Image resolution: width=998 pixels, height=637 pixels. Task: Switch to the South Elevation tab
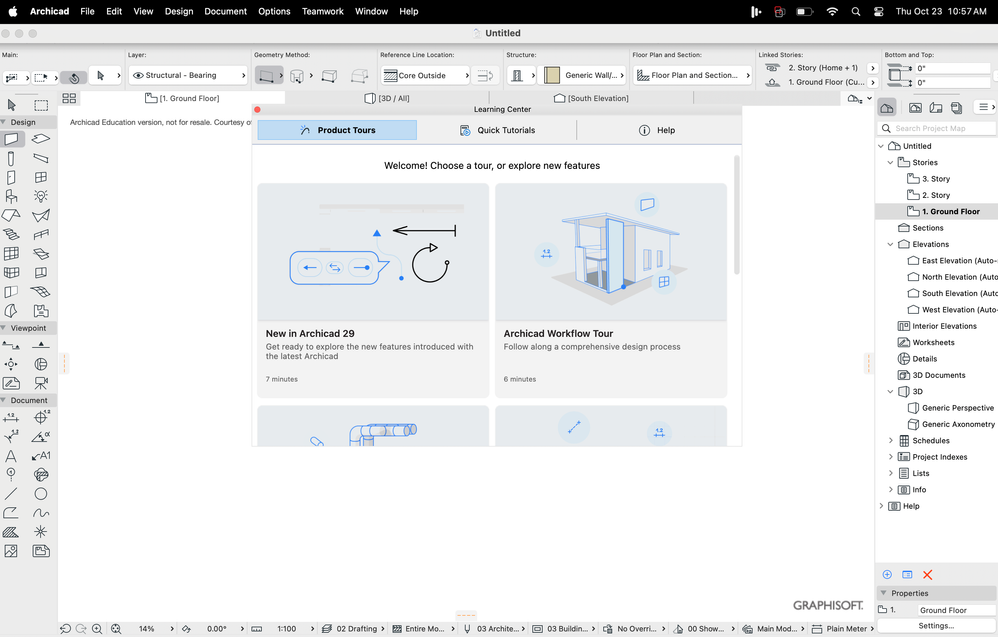tap(591, 99)
